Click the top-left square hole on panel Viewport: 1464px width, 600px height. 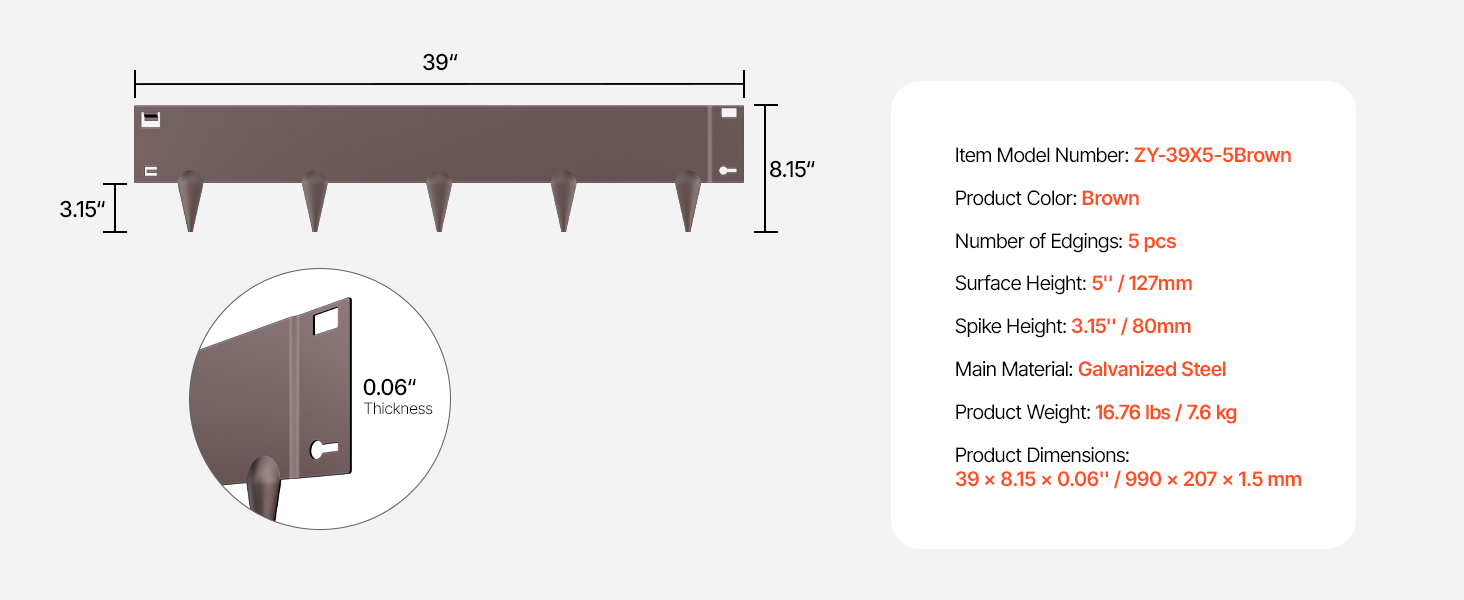(151, 119)
